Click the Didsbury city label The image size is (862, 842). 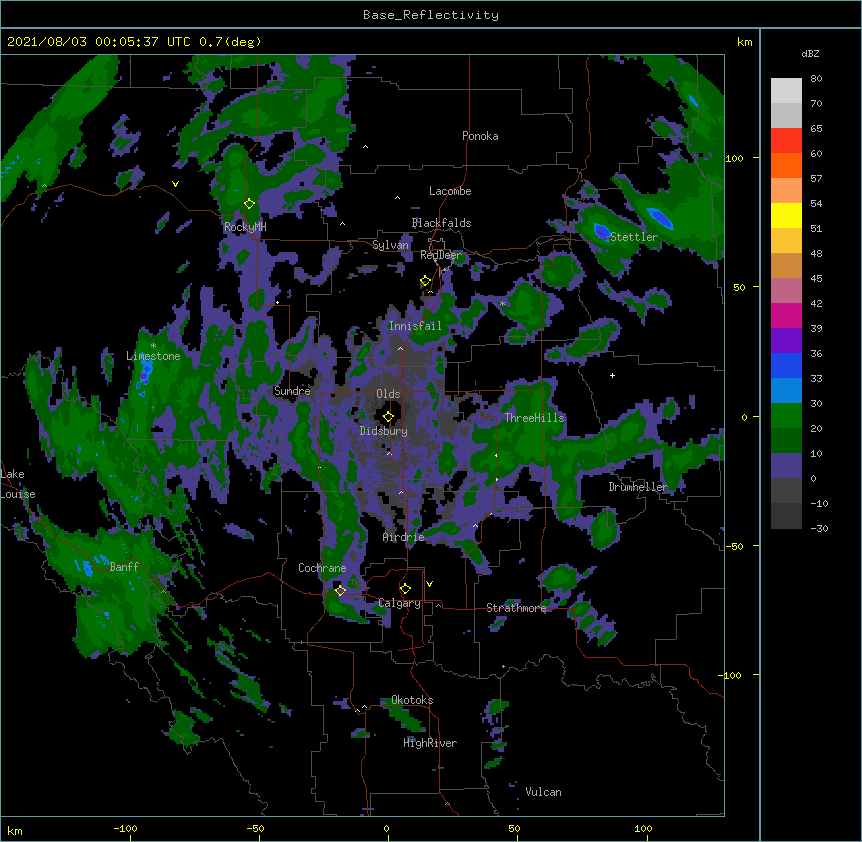[384, 431]
